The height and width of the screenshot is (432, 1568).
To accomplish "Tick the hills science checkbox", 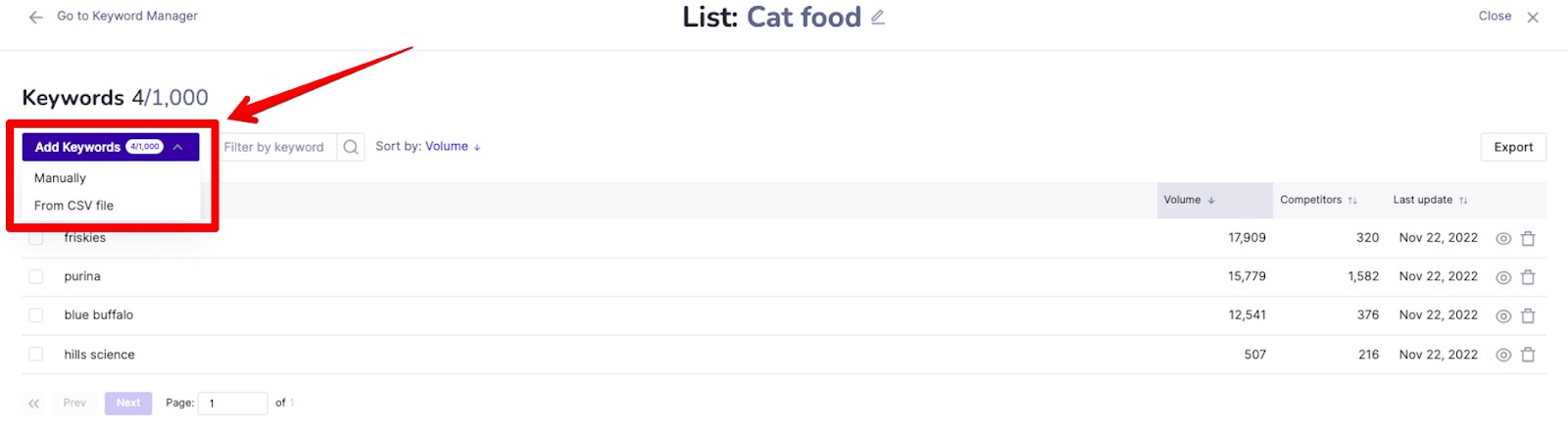I will (x=36, y=354).
